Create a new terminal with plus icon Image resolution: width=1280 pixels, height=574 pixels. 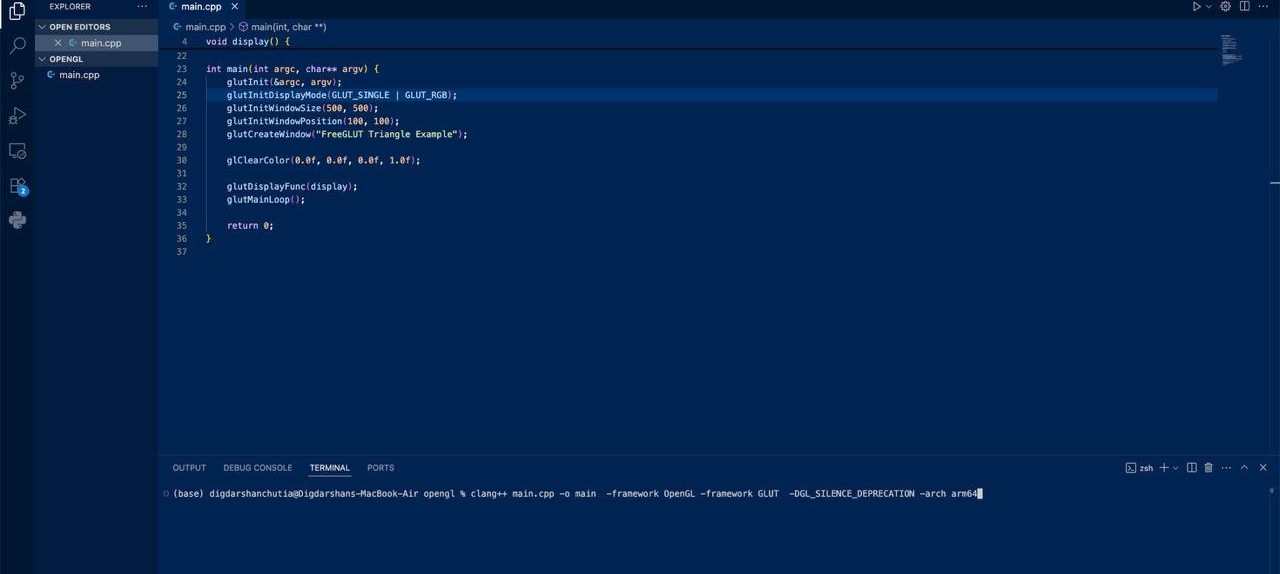1164,468
